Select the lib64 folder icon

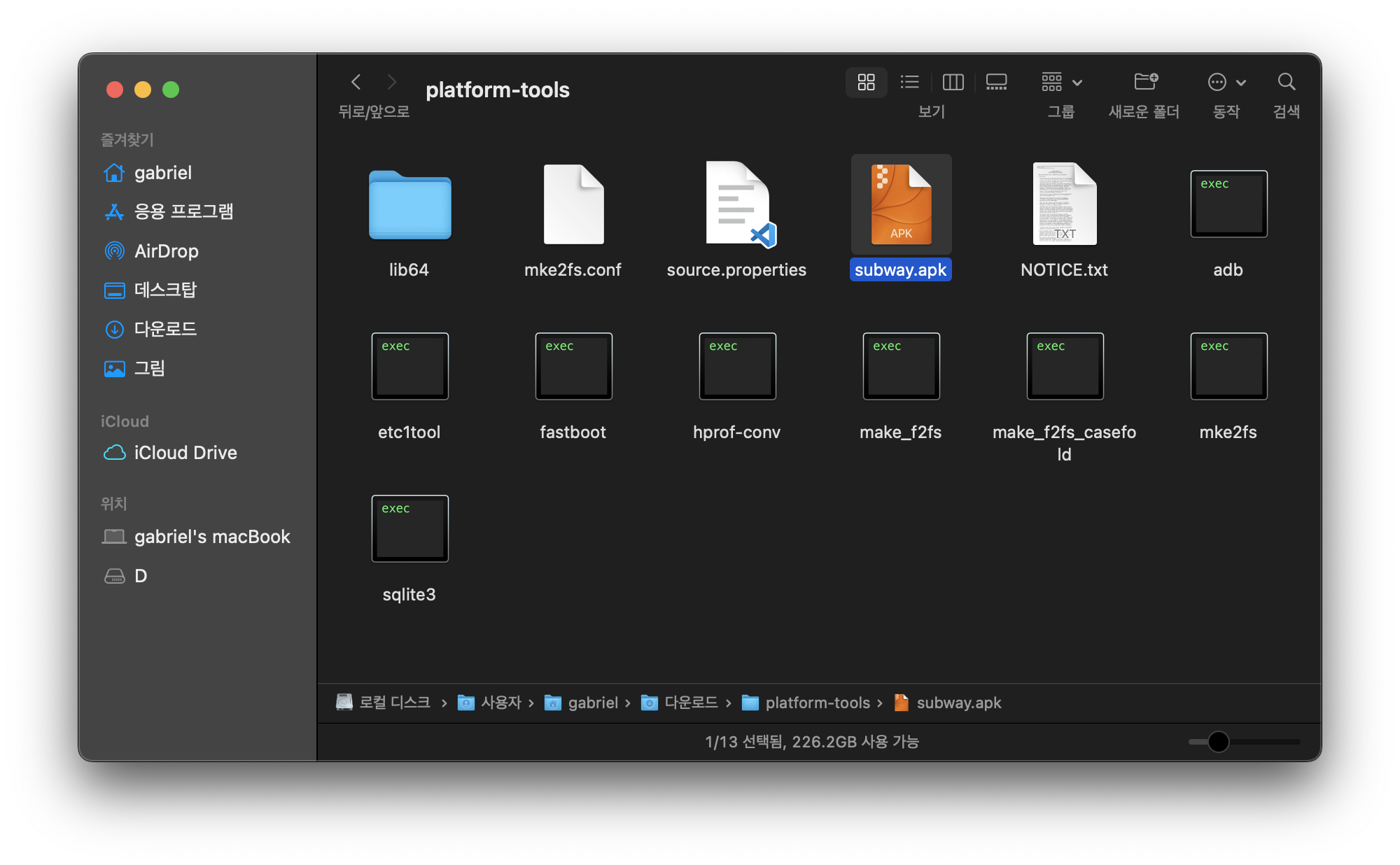(409, 204)
